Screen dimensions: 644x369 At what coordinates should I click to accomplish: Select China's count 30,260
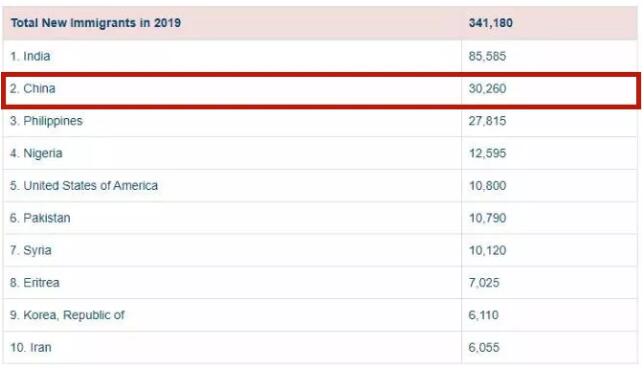(x=487, y=88)
